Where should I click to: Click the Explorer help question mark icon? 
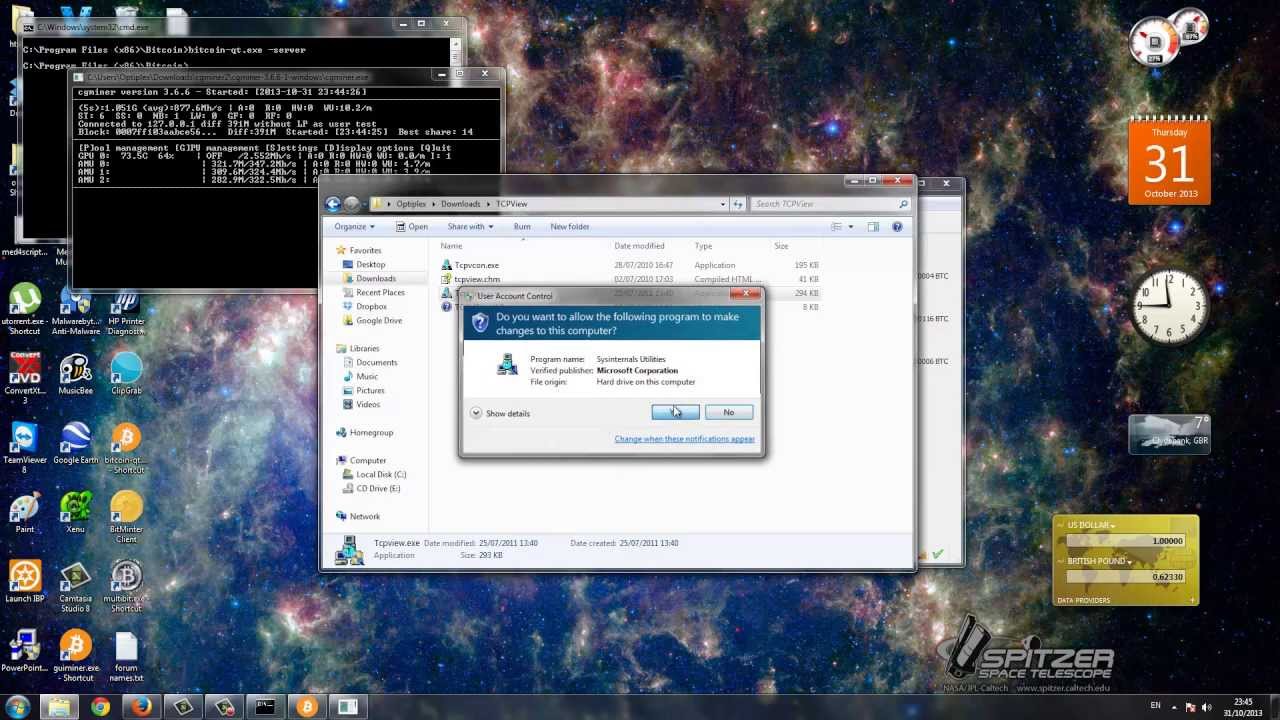pyautogui.click(x=897, y=227)
